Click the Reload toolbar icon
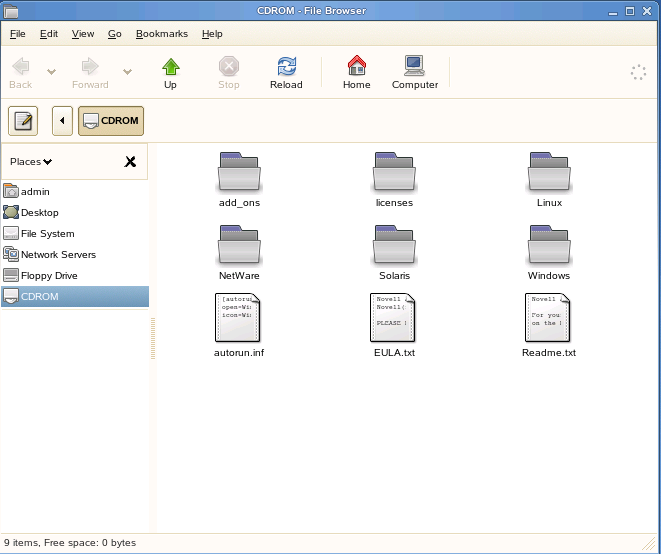This screenshot has height=554, width=661. (286, 73)
